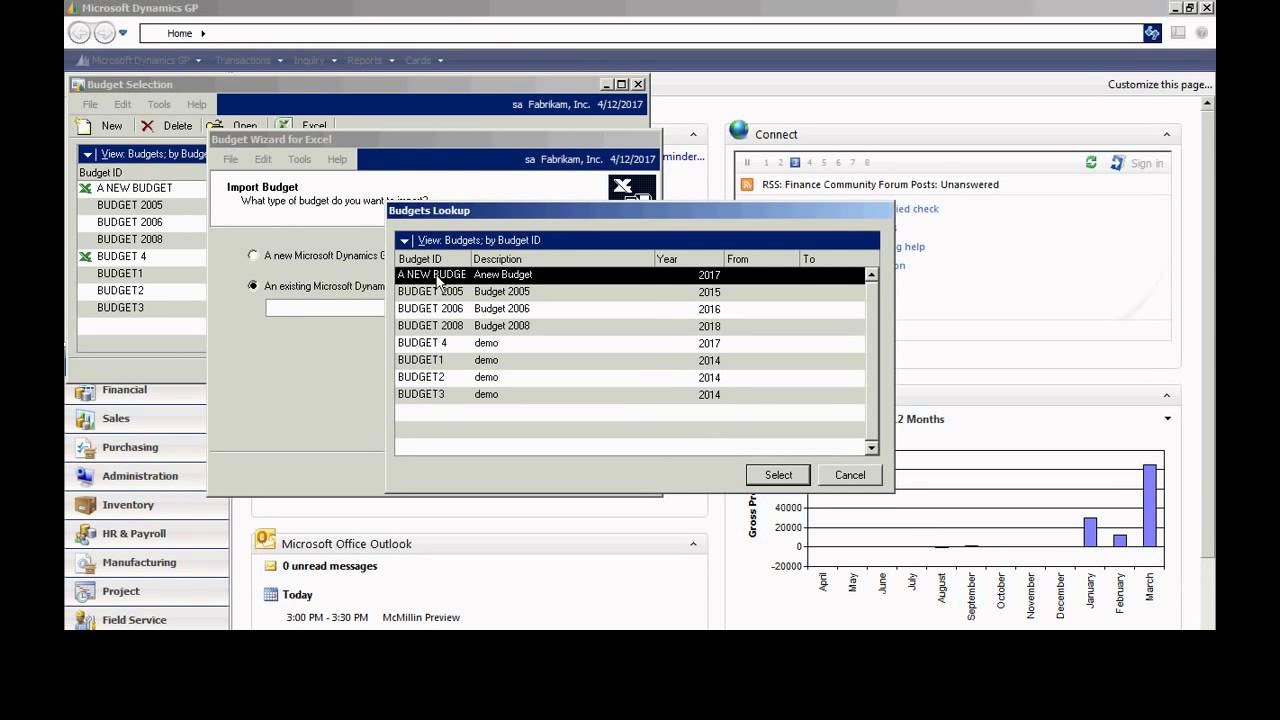Select BUDGET 2008 row in Budgets Lookup

click(x=630, y=326)
